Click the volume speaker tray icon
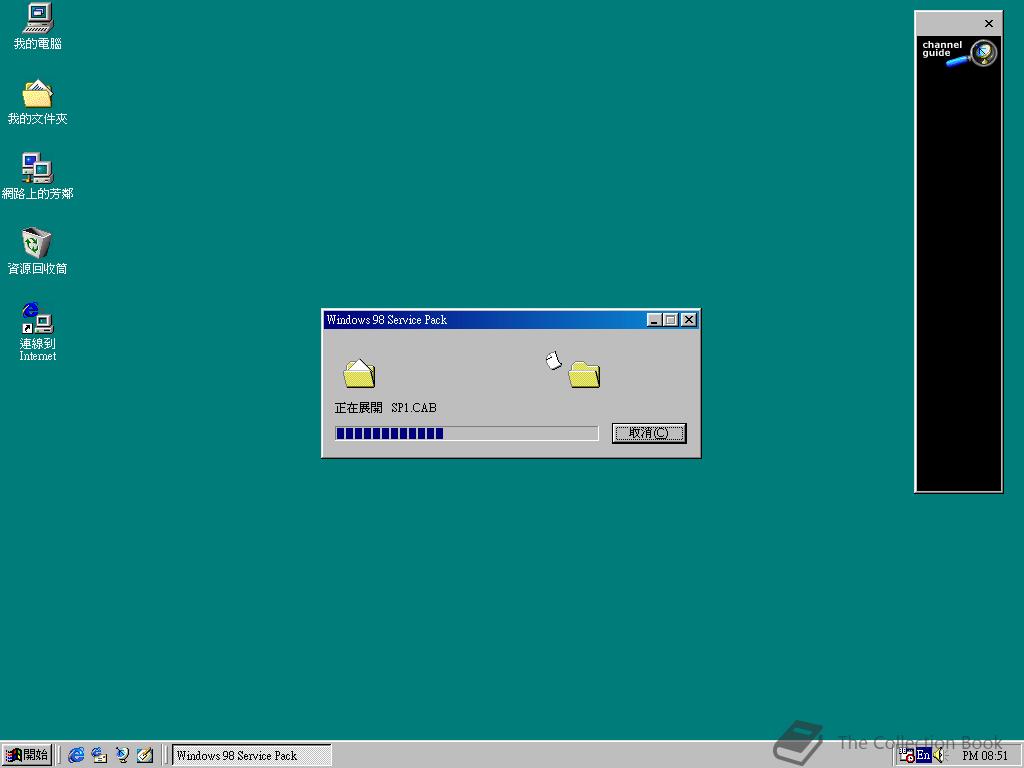This screenshot has height=768, width=1024. (938, 756)
